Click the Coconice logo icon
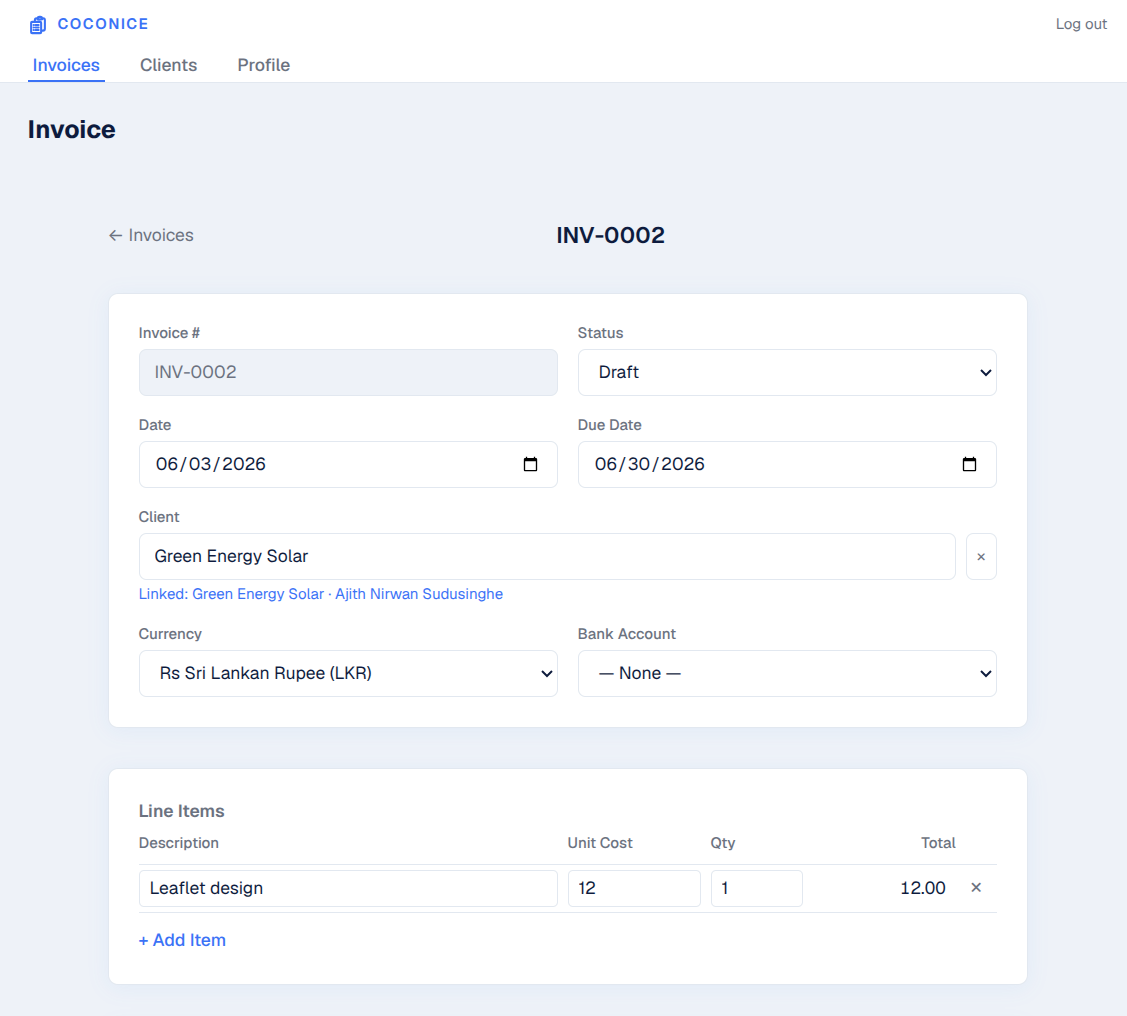Viewport: 1127px width, 1016px height. point(37,25)
